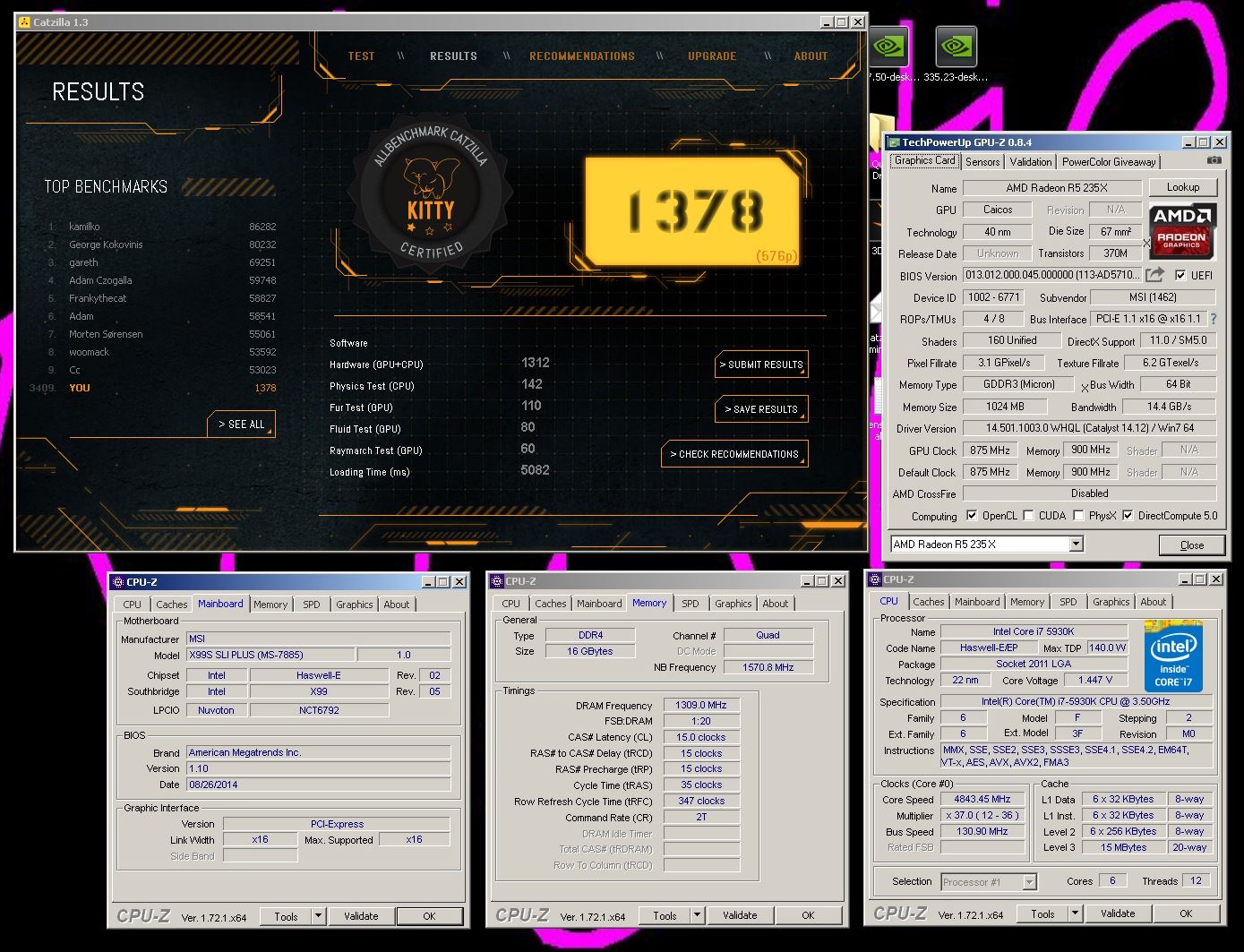Image resolution: width=1244 pixels, height=952 pixels.
Task: Click the Catzilla Kitty certified badge
Action: [431, 193]
